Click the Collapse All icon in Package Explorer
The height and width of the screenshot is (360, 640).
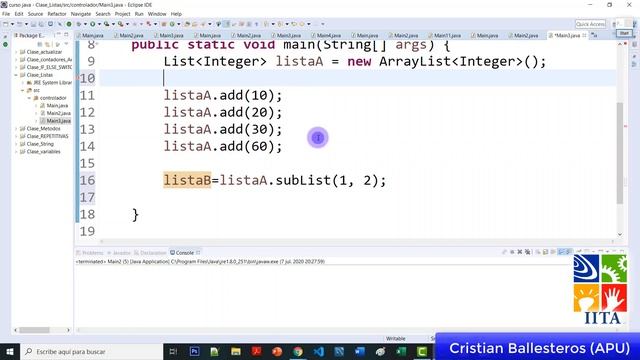[40, 44]
